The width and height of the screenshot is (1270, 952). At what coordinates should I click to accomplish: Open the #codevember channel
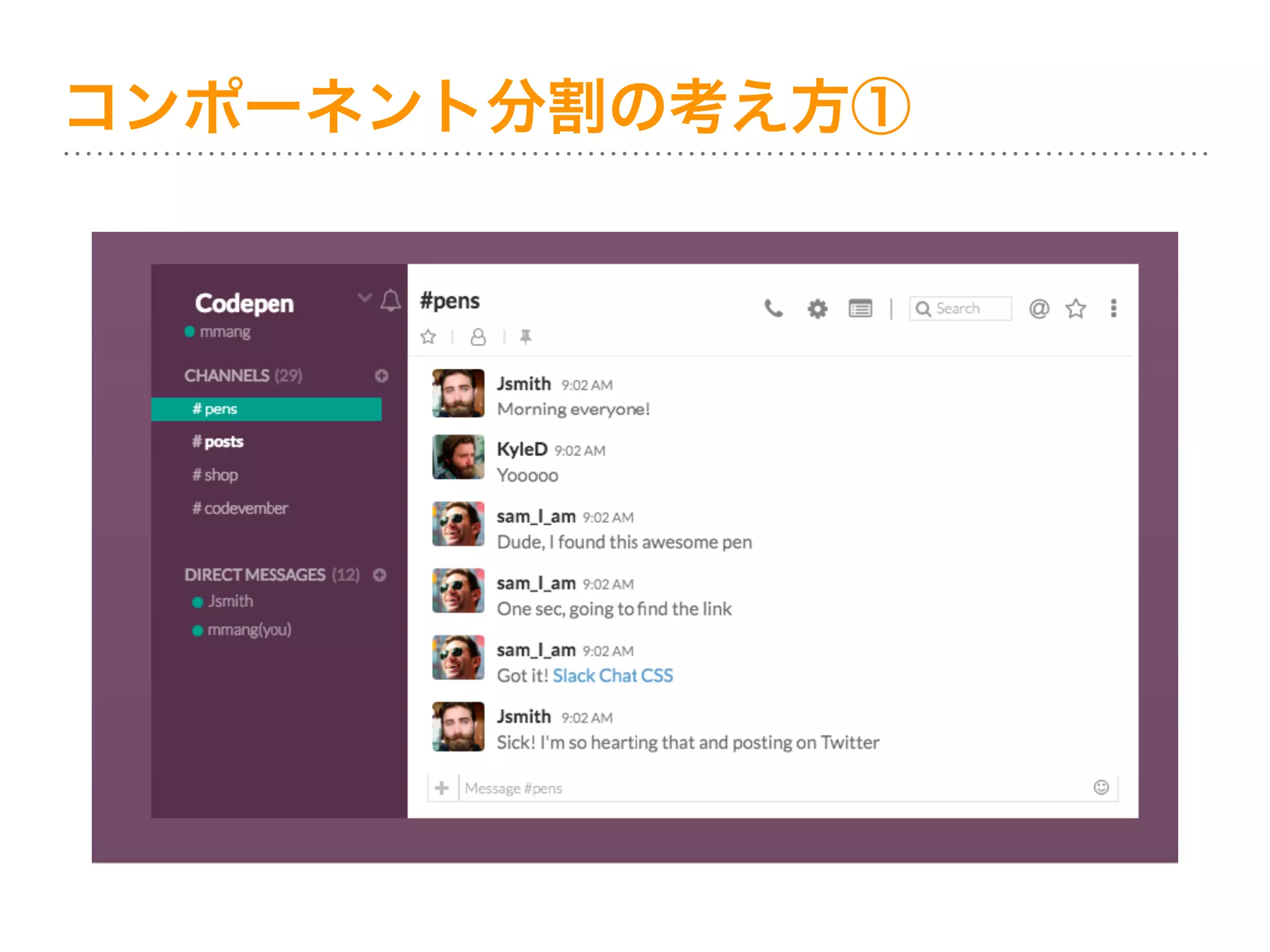(x=240, y=508)
